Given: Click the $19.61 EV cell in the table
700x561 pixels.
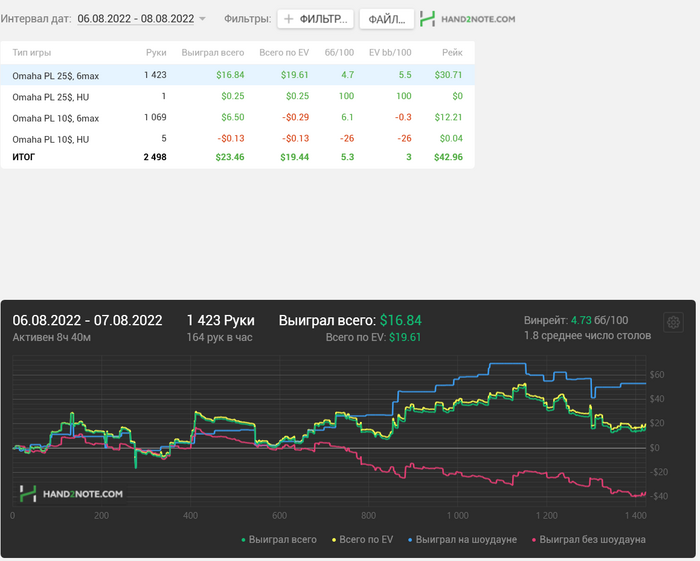Looking at the screenshot, I should click(x=295, y=75).
